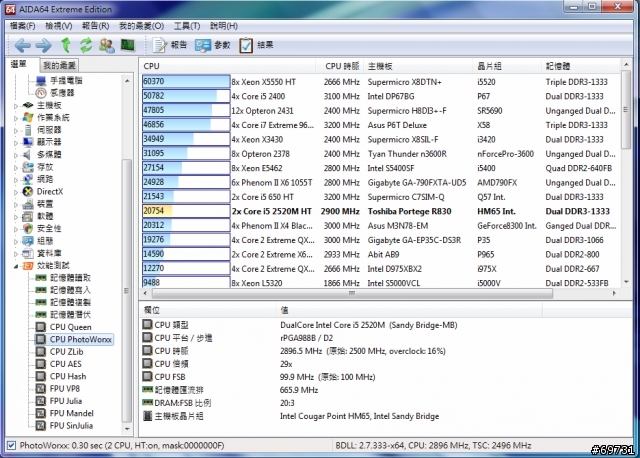This screenshot has width=640, height=458.
Task: Select 記憶體寫入 memory write benchmark
Action: [70, 290]
